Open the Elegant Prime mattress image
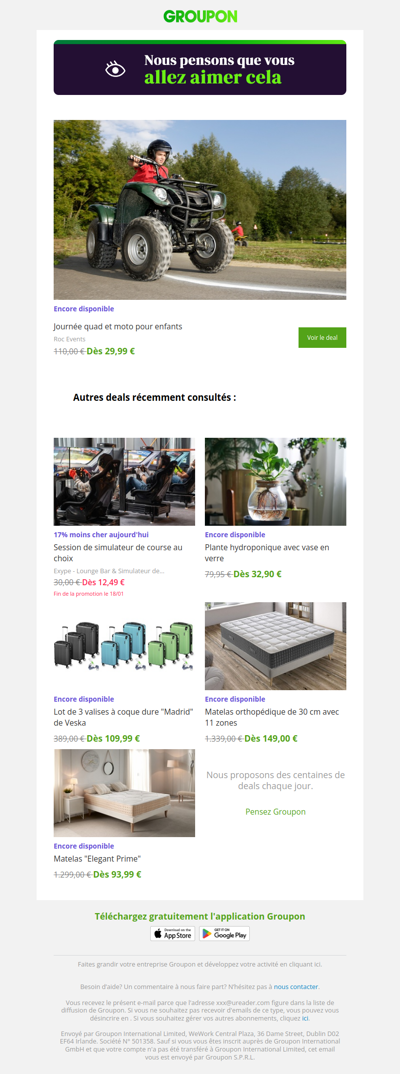400x1074 pixels. tap(124, 792)
